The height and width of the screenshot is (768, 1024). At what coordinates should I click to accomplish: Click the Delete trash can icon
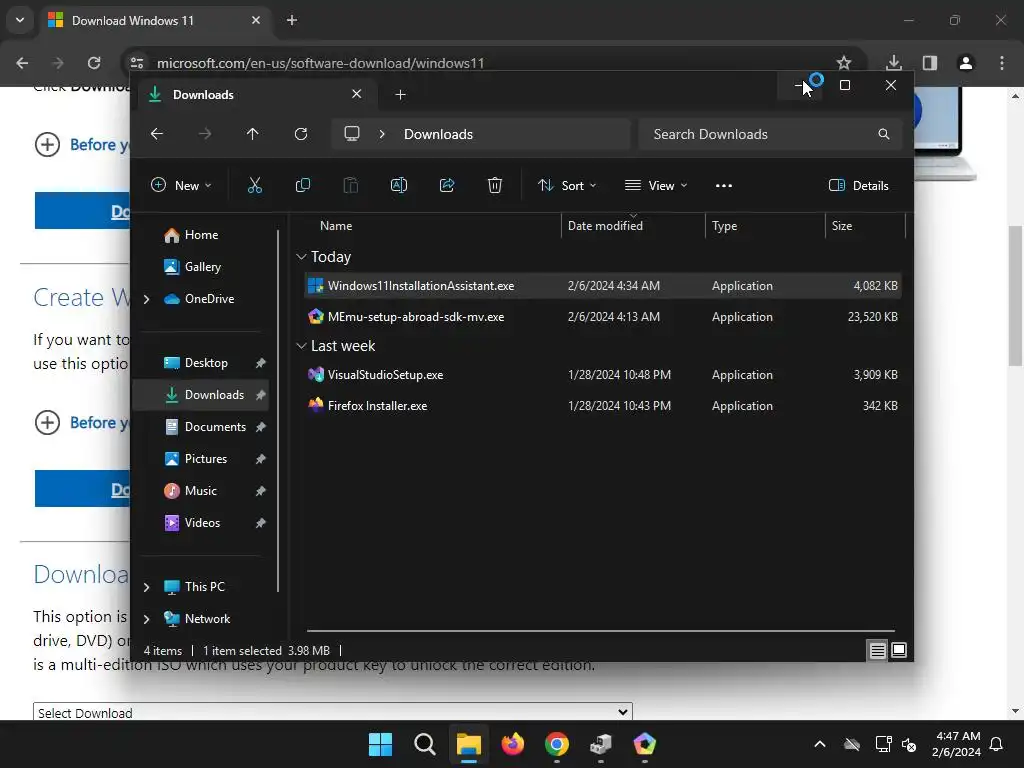494,185
